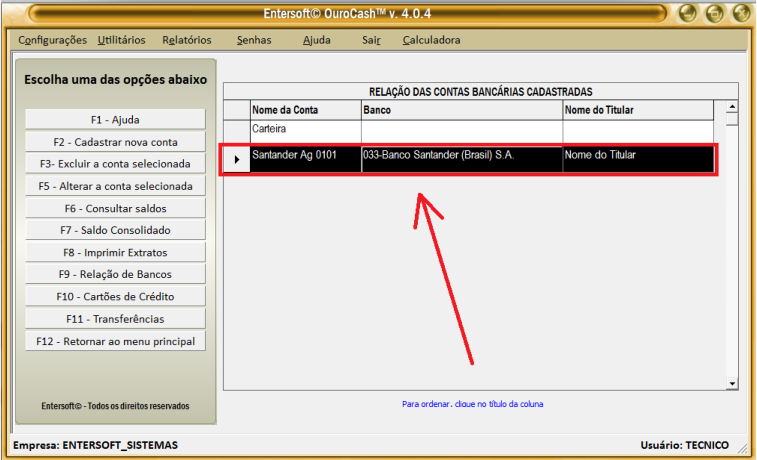This screenshot has width=757, height=460.
Task: Click the row selector arrow of Santander row
Action: coord(237,159)
